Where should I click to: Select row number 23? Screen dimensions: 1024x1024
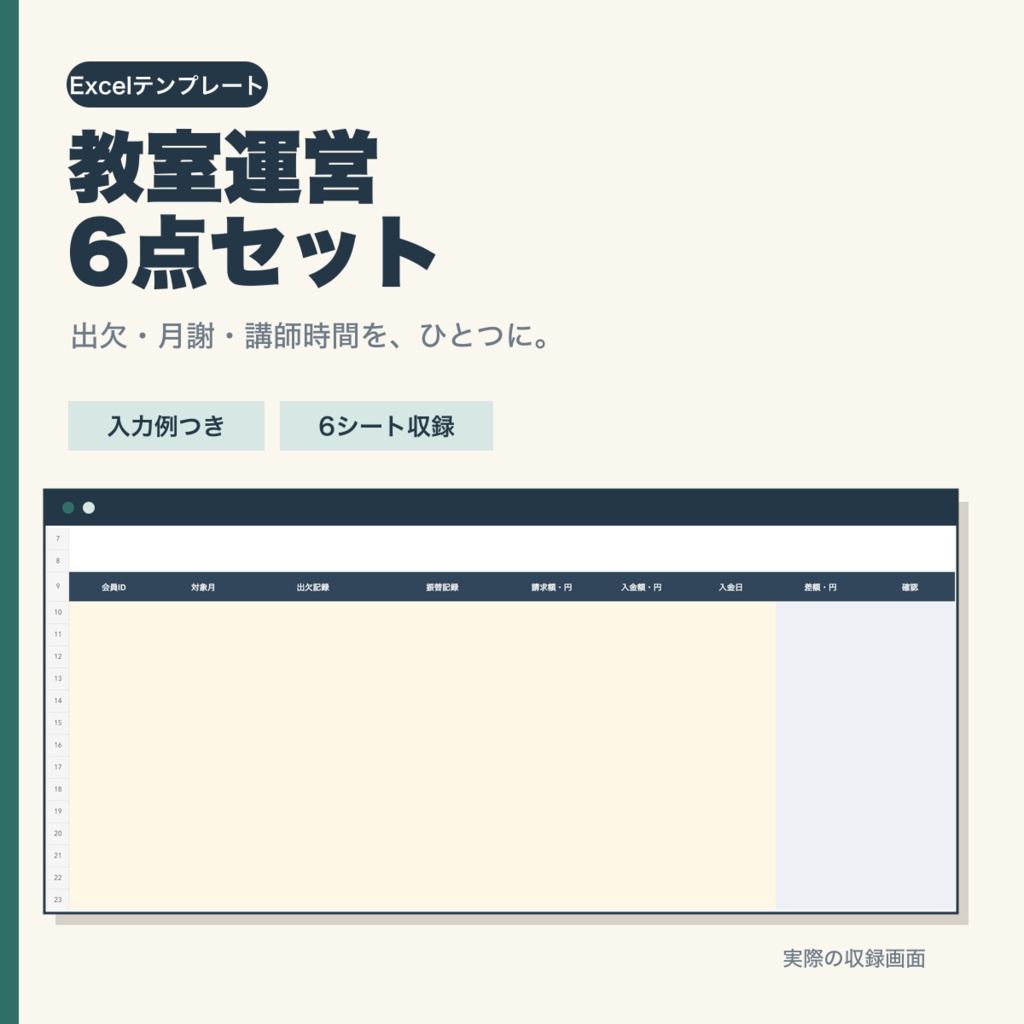tap(58, 900)
